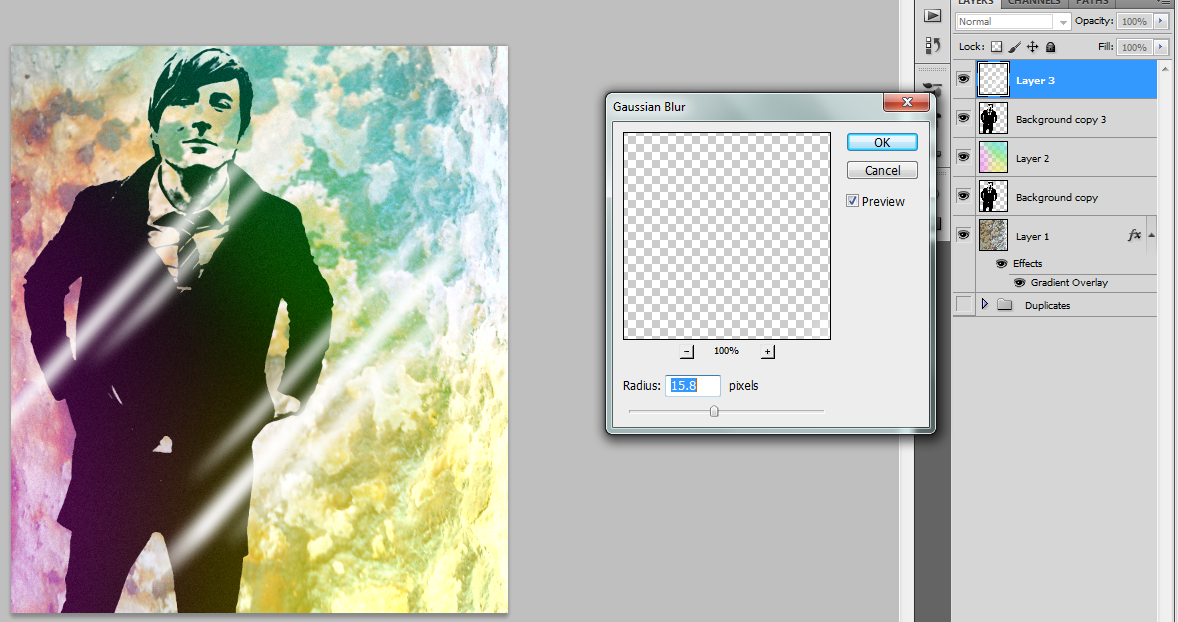Toggle the Gradient Overlay effect visibility
This screenshot has width=1178, height=622.
1019,283
